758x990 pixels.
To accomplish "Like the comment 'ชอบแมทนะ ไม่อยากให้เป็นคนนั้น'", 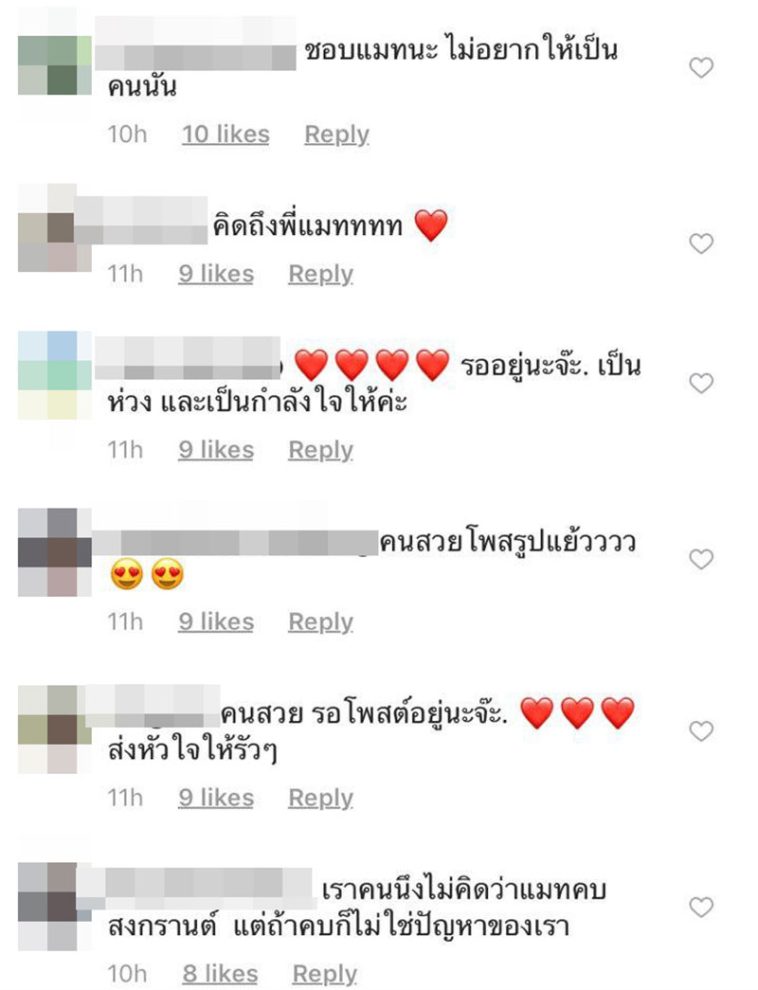I will pos(701,68).
